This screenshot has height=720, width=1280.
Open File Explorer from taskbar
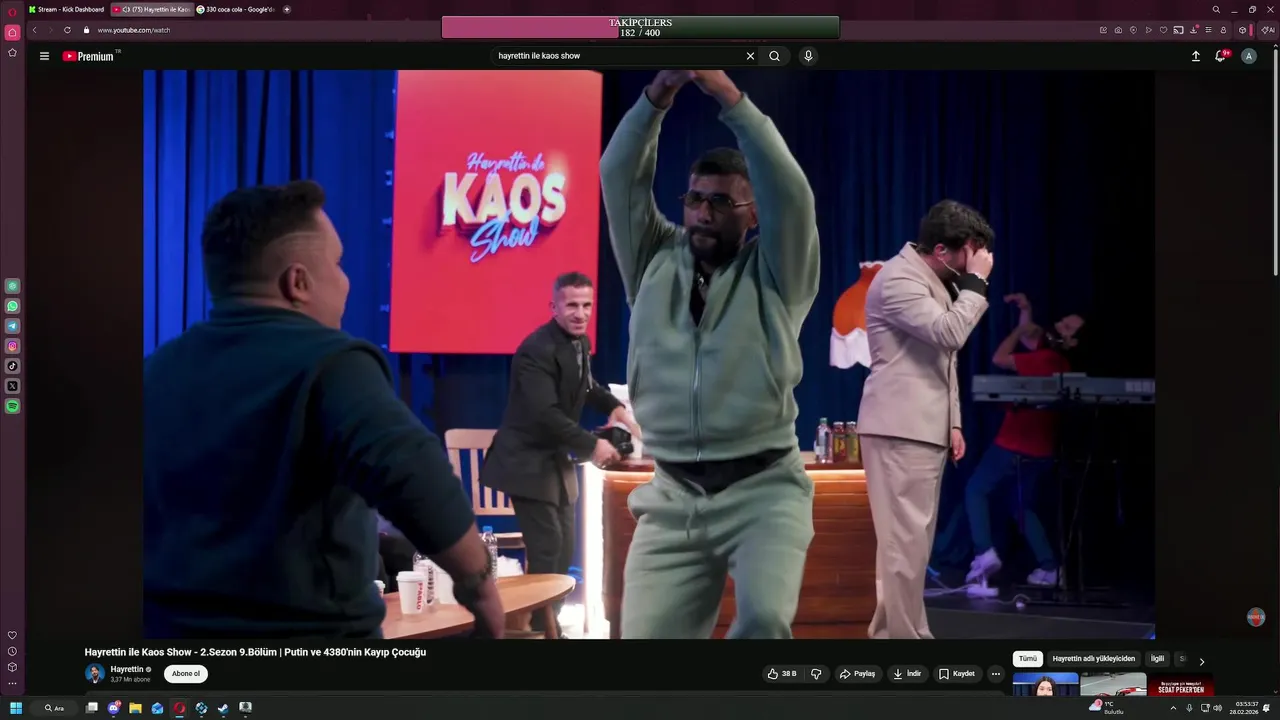pos(135,708)
